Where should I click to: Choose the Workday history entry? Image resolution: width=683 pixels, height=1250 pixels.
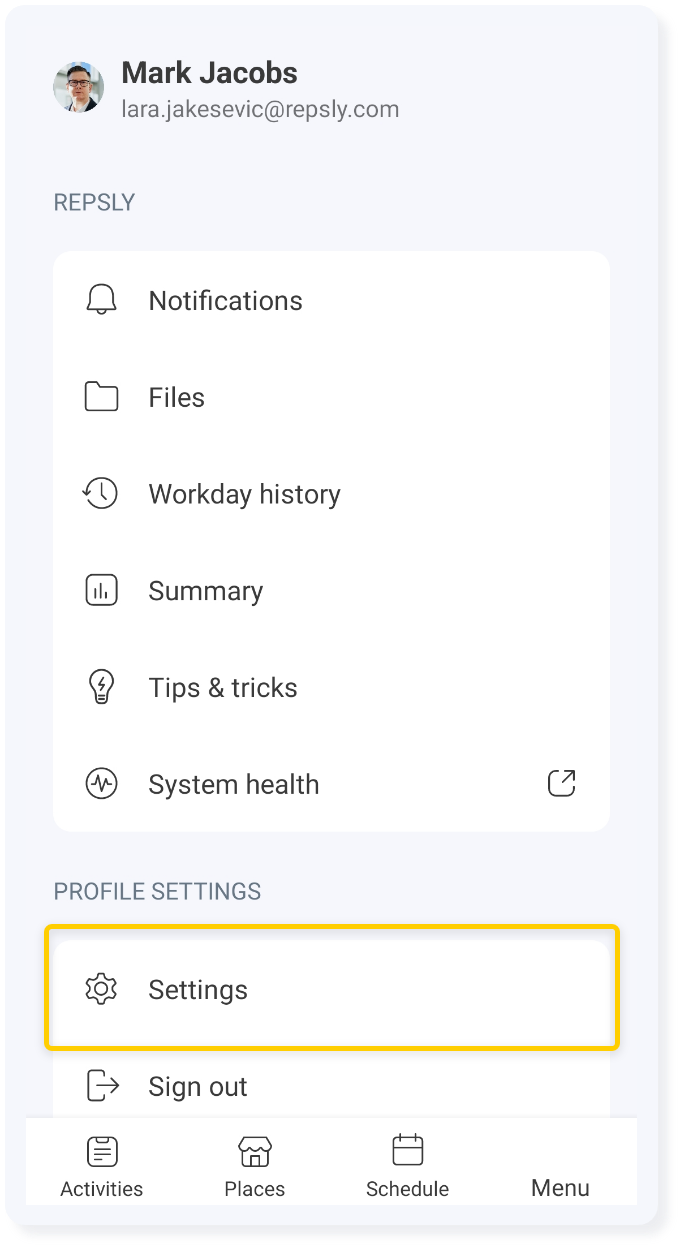pyautogui.click(x=331, y=494)
